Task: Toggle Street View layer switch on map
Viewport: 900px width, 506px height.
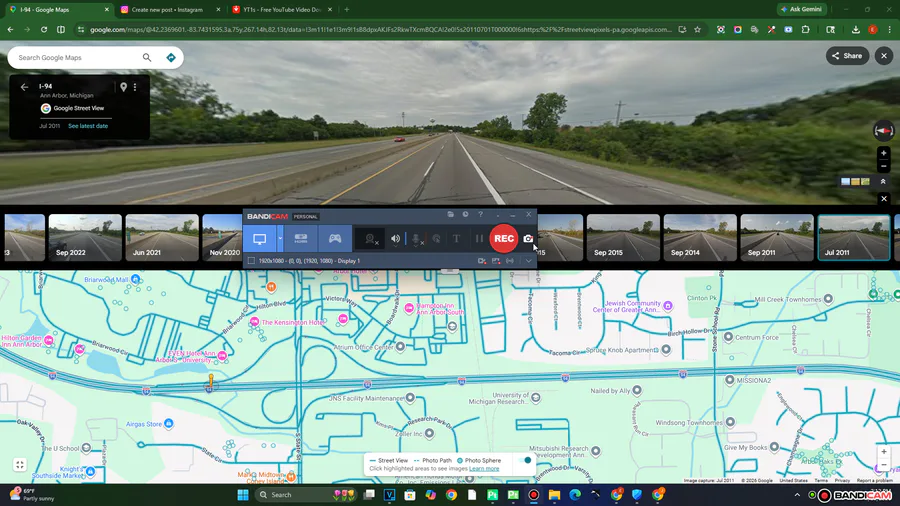Action: coord(524,460)
